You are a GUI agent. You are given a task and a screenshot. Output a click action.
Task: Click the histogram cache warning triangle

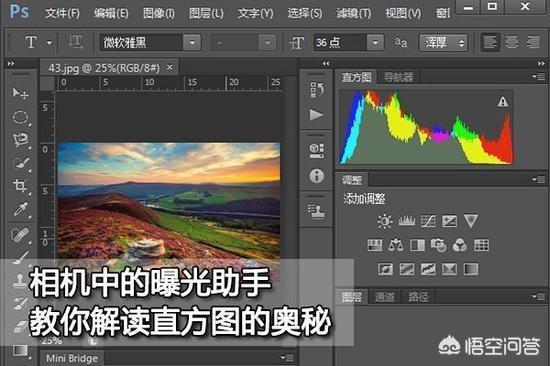503,102
